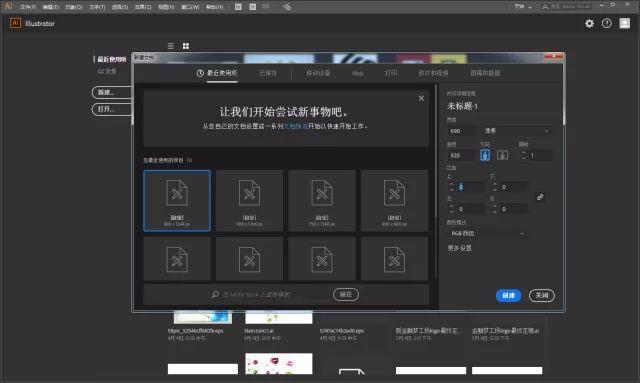Adjust the top bleed (上) stepper
The image size is (640, 383).
pos(452,187)
